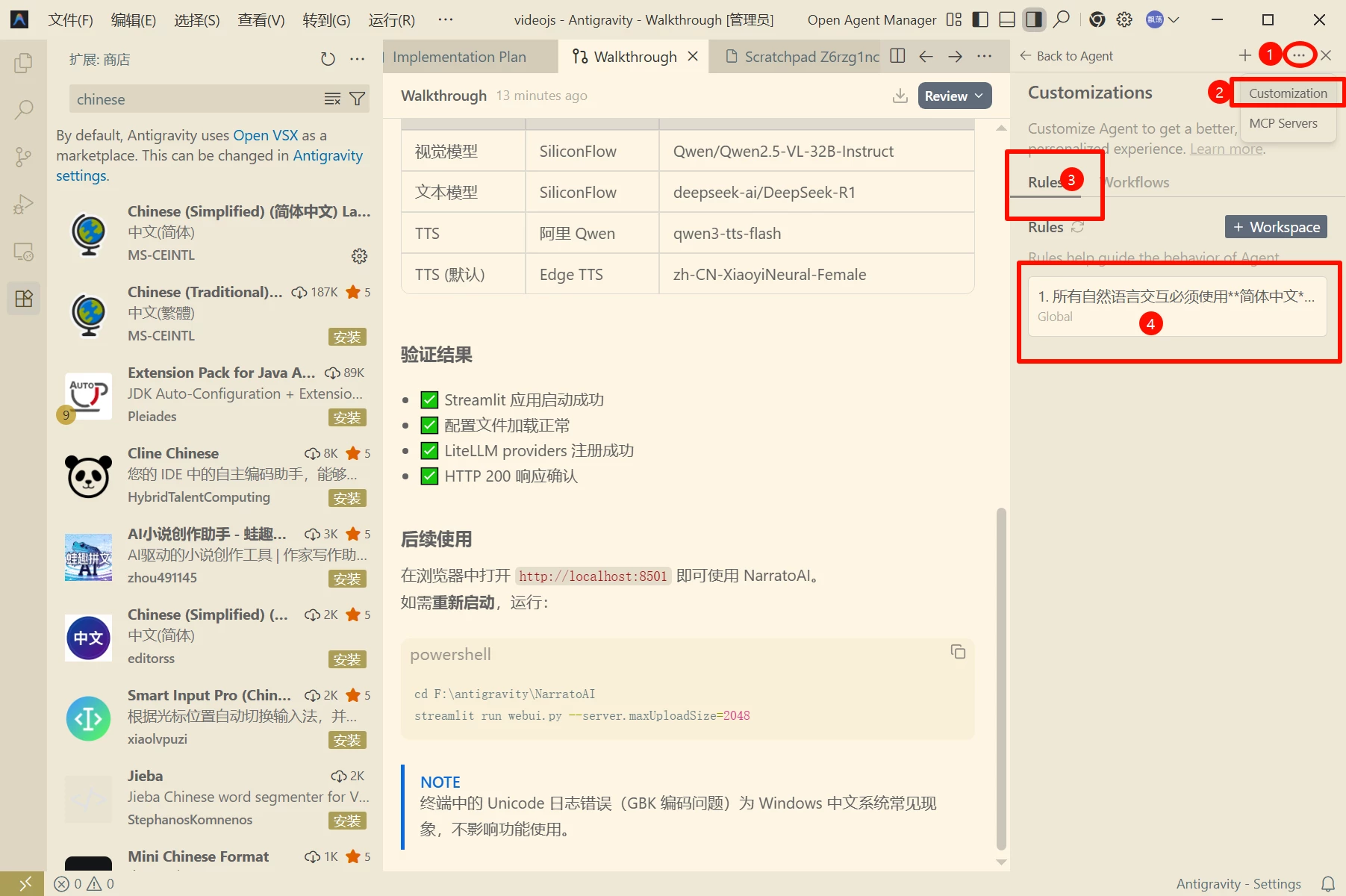Click the filter extensions funnel icon

tap(358, 99)
